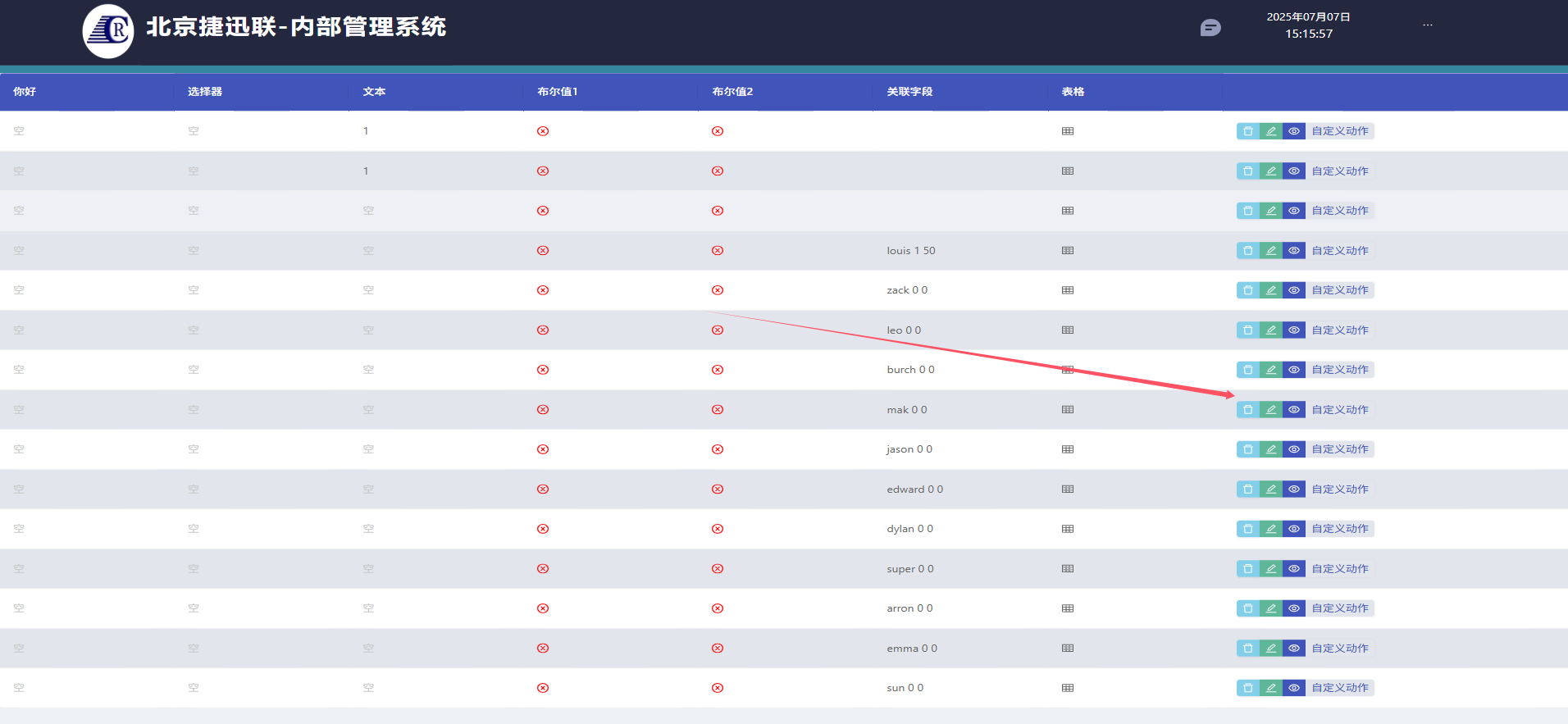Edit the leo 0 0 row

tap(1271, 330)
